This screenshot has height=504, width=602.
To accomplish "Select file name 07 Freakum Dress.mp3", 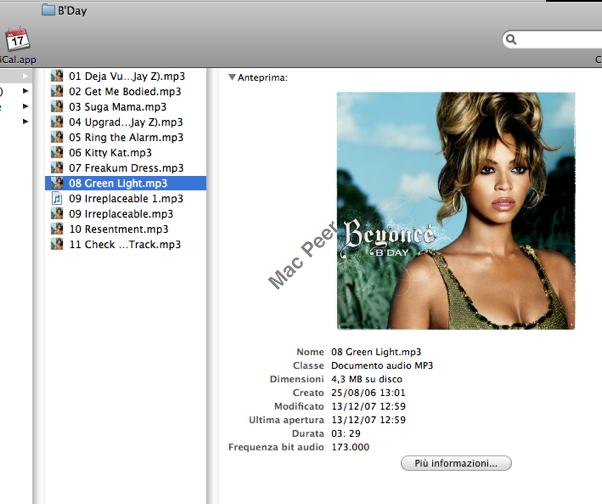I will point(126,168).
